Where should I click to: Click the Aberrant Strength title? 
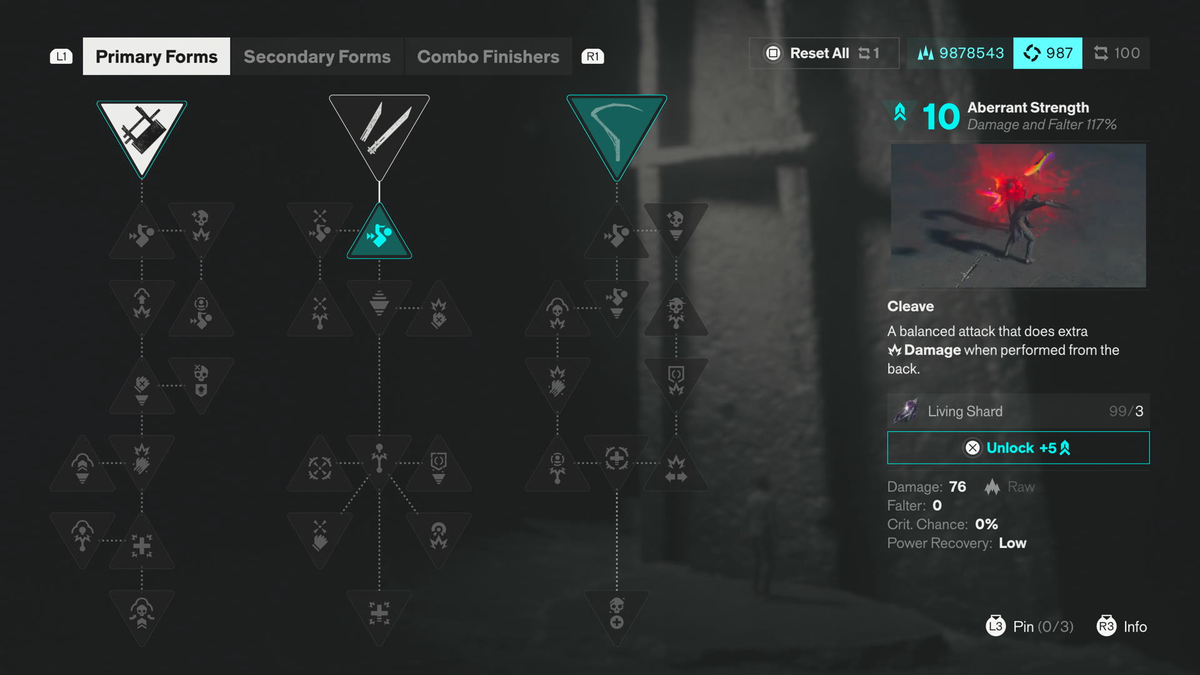click(1028, 107)
